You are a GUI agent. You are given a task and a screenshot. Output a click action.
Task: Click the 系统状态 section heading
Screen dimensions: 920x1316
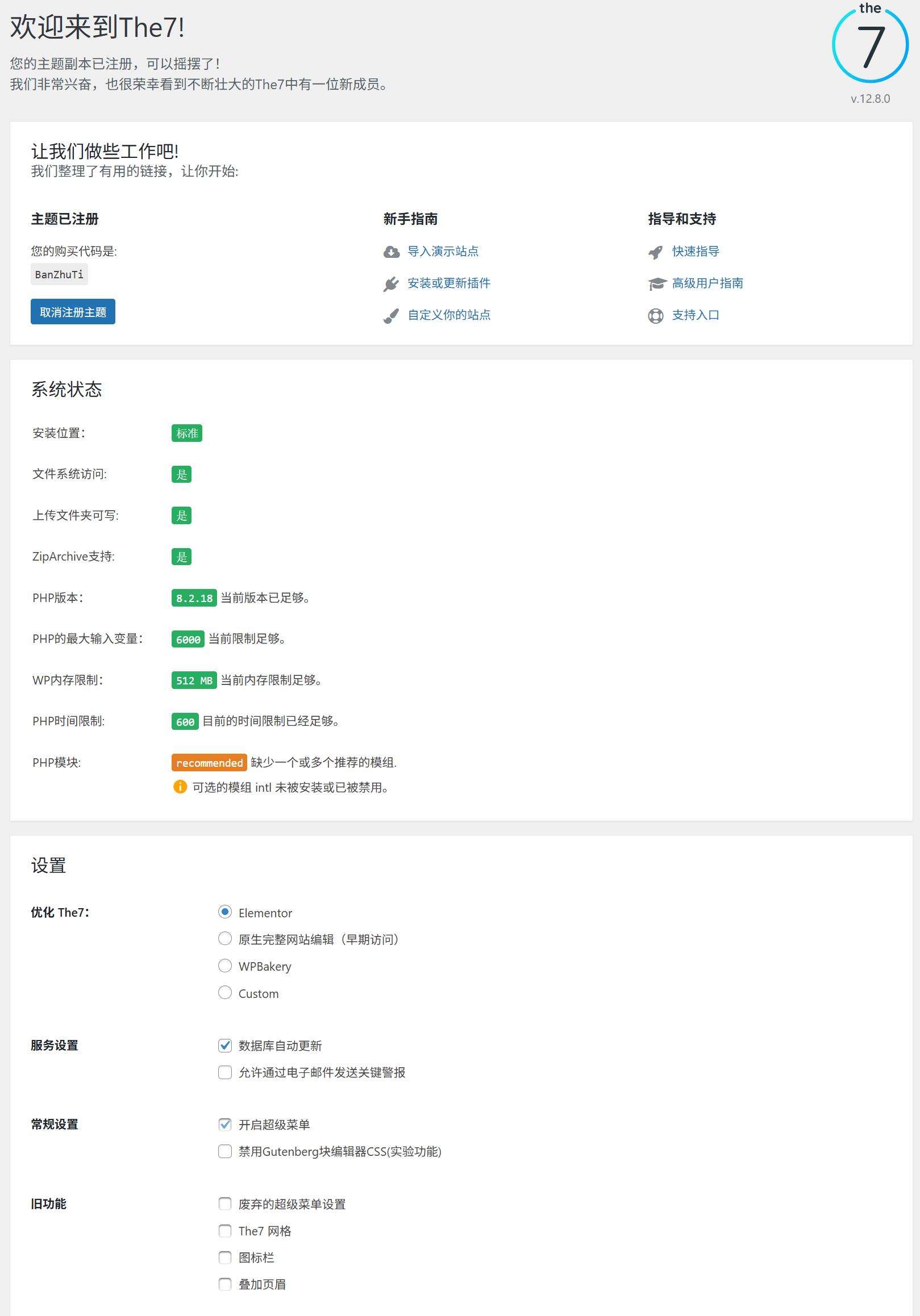click(66, 390)
